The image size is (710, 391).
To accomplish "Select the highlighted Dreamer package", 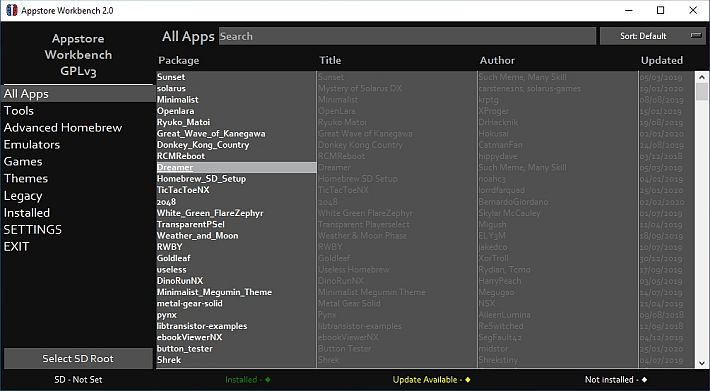I will click(x=236, y=167).
